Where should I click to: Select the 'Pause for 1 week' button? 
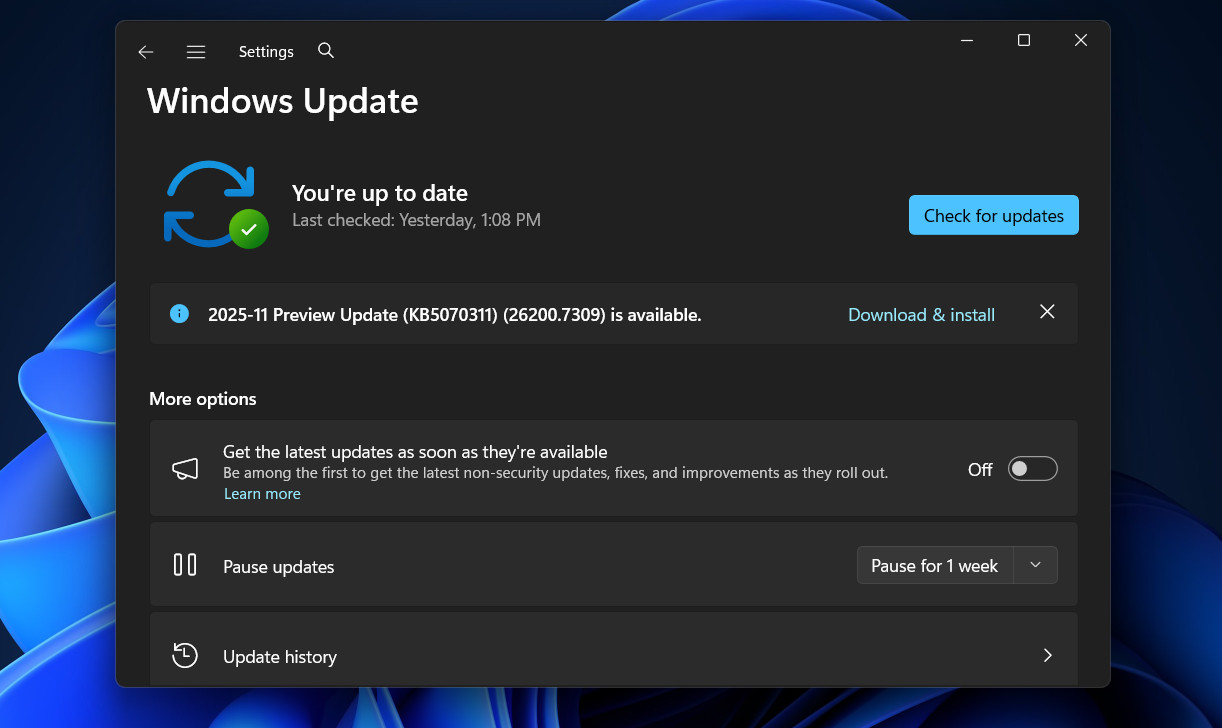(934, 564)
